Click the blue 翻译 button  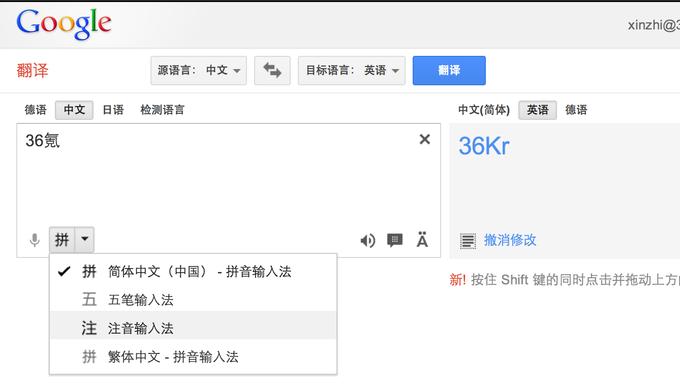tap(449, 70)
